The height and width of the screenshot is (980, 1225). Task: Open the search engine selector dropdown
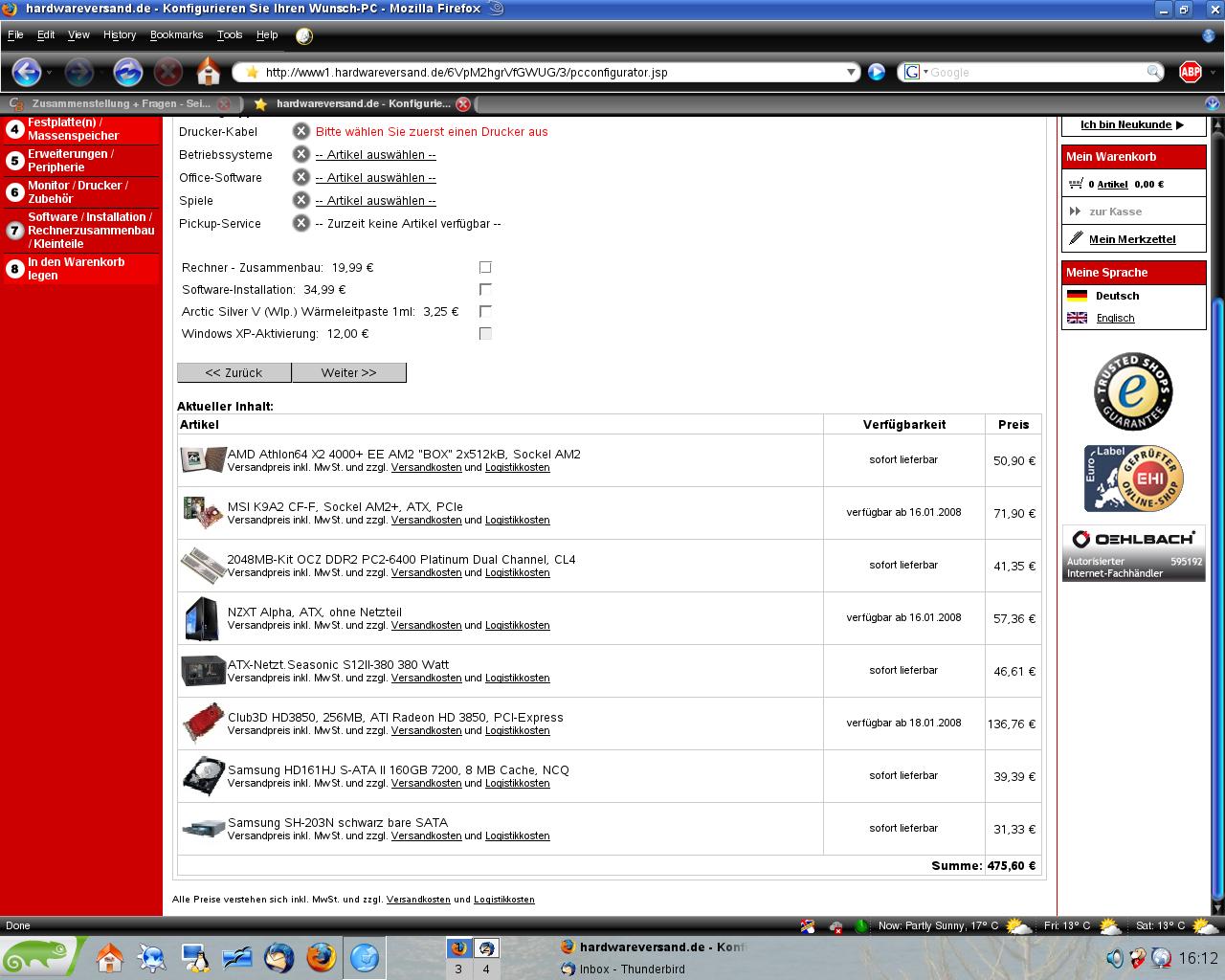point(914,72)
